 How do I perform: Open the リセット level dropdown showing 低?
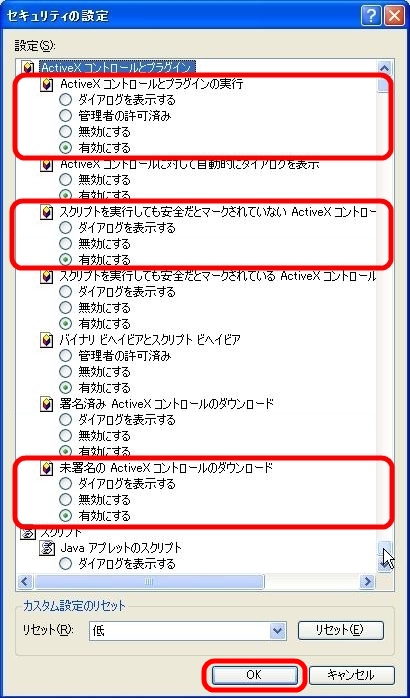pos(278,631)
